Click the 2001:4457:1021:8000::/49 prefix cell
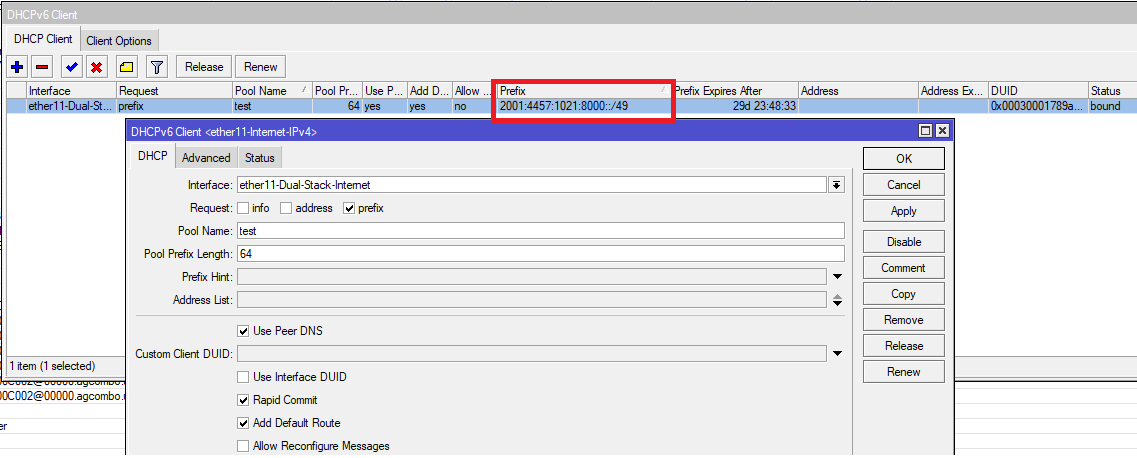 coord(582,106)
